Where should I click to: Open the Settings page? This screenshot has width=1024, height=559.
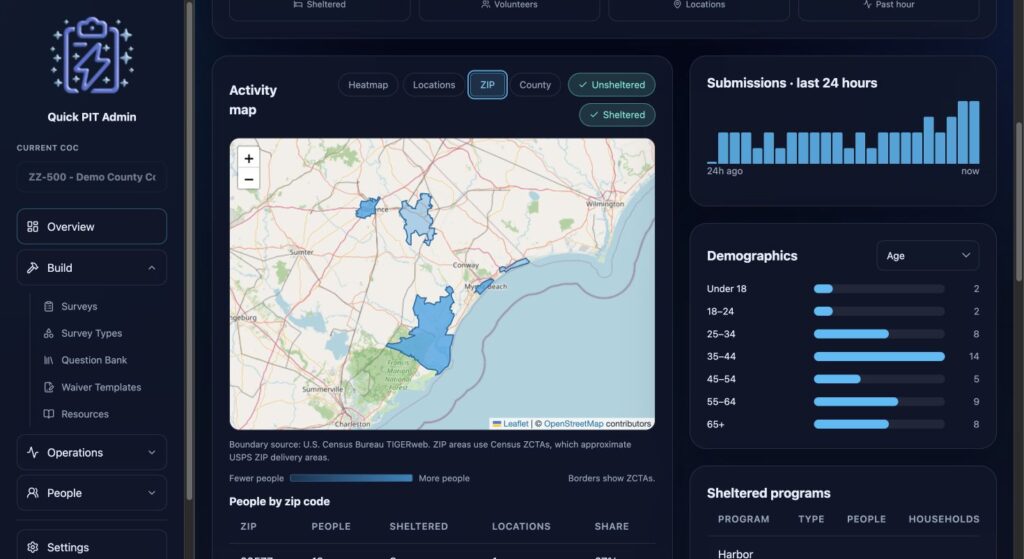(x=91, y=547)
